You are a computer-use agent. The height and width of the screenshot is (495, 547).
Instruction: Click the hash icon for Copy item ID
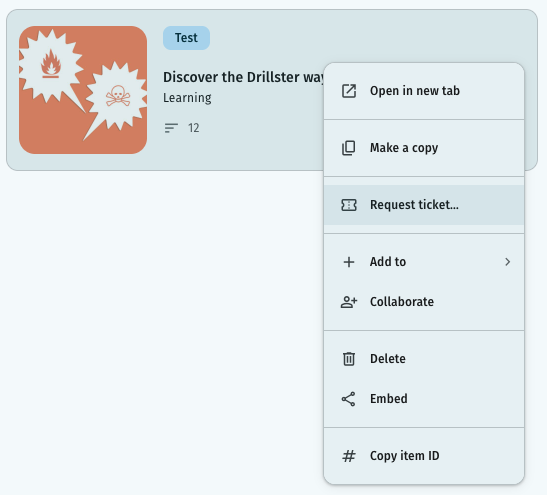coord(349,456)
